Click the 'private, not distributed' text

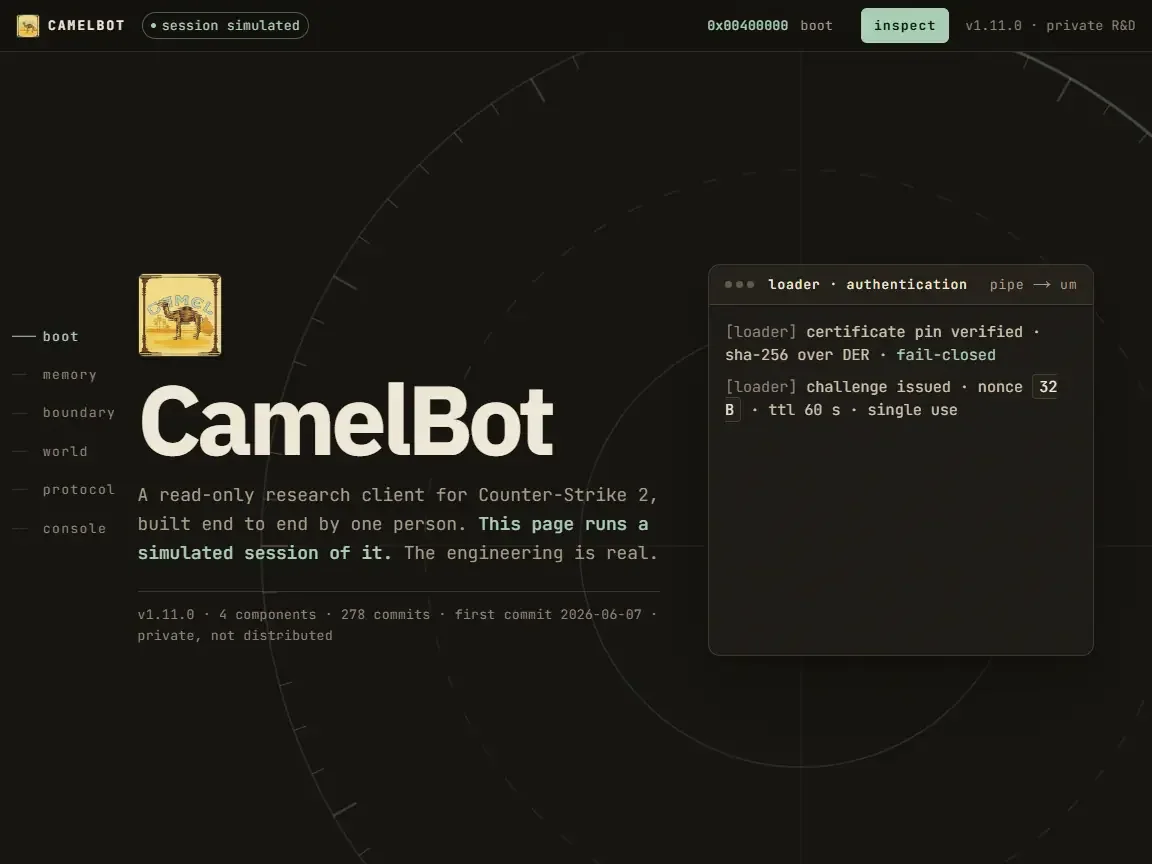234,636
